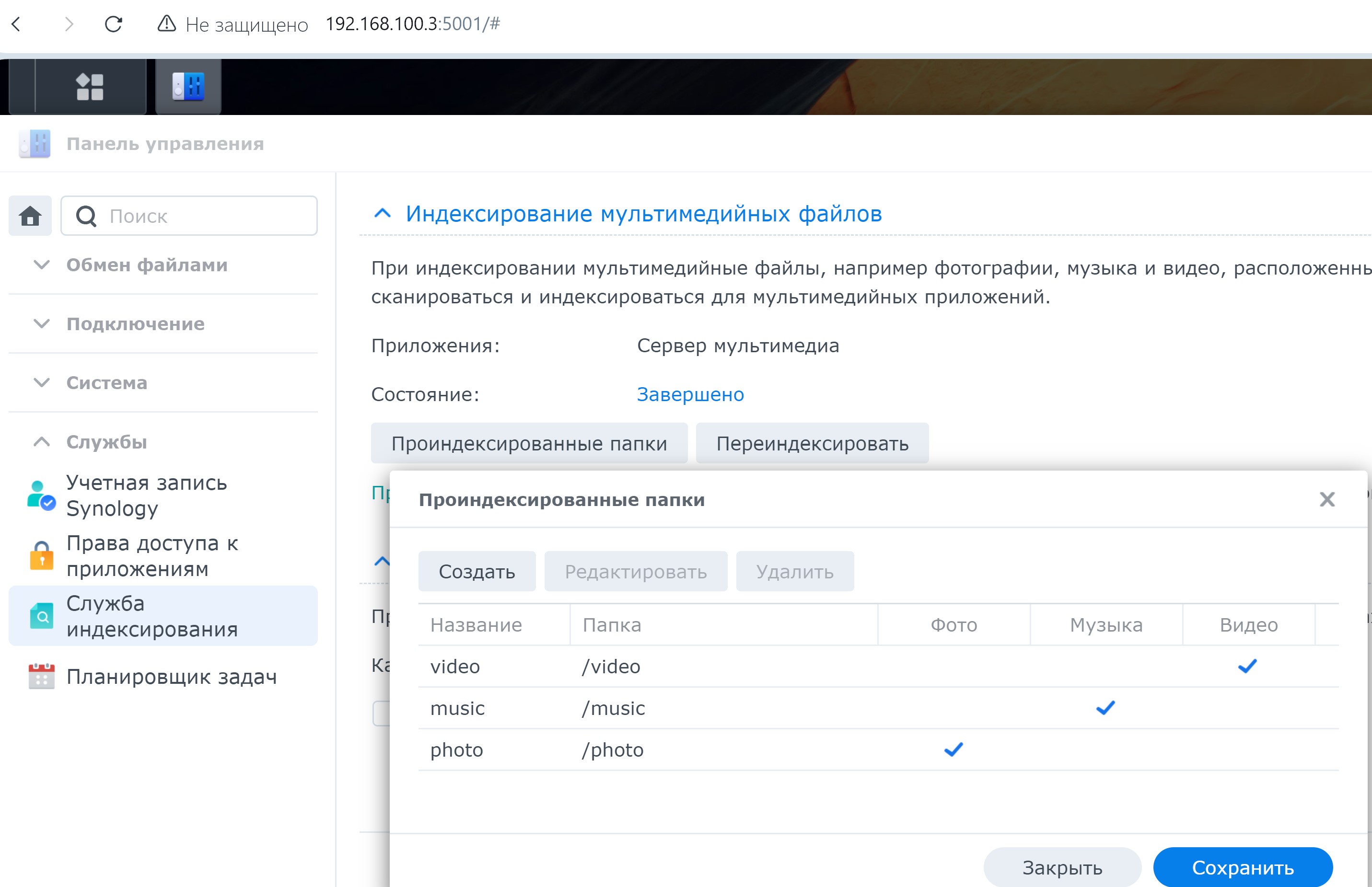Close the Проиндексированные папки dialog
The height and width of the screenshot is (887, 1372).
pyautogui.click(x=1326, y=499)
